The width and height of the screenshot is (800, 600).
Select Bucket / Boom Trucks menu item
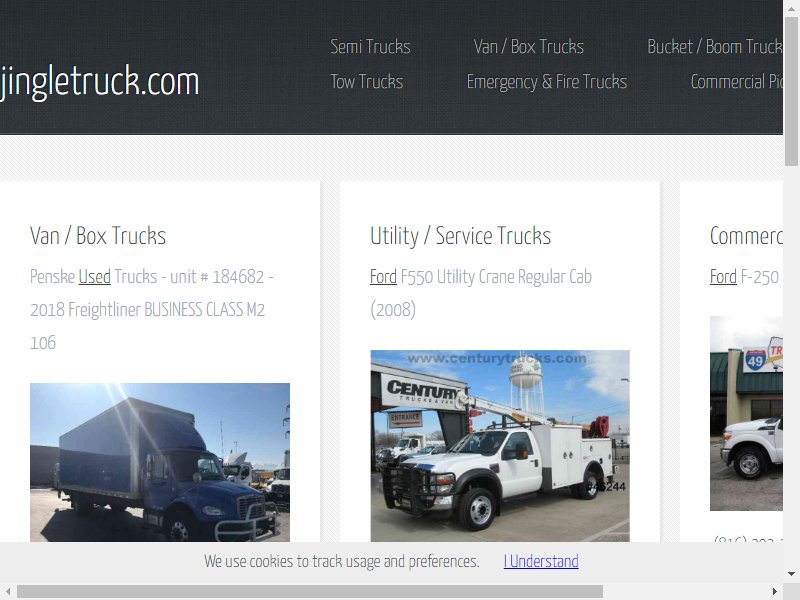pos(715,47)
